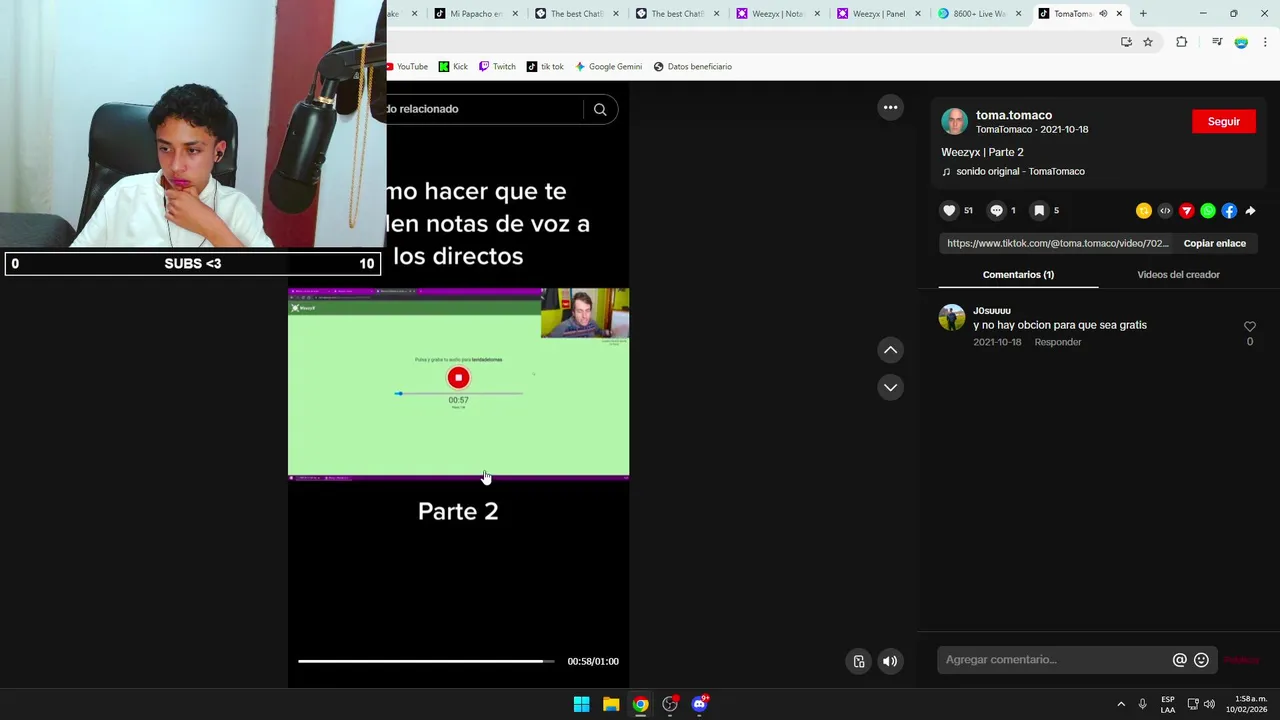Reply to J0suuuu's comment via Responder
The image size is (1280, 720).
[x=1058, y=342]
